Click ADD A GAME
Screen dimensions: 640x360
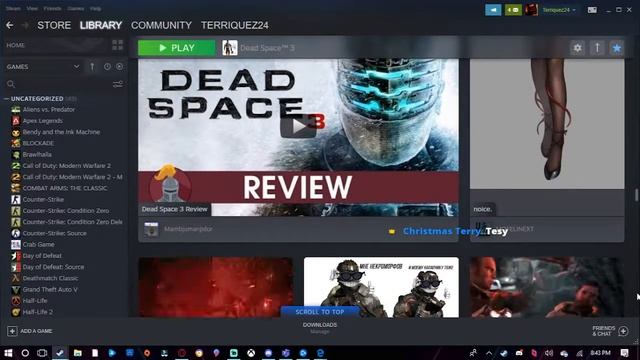coord(30,331)
